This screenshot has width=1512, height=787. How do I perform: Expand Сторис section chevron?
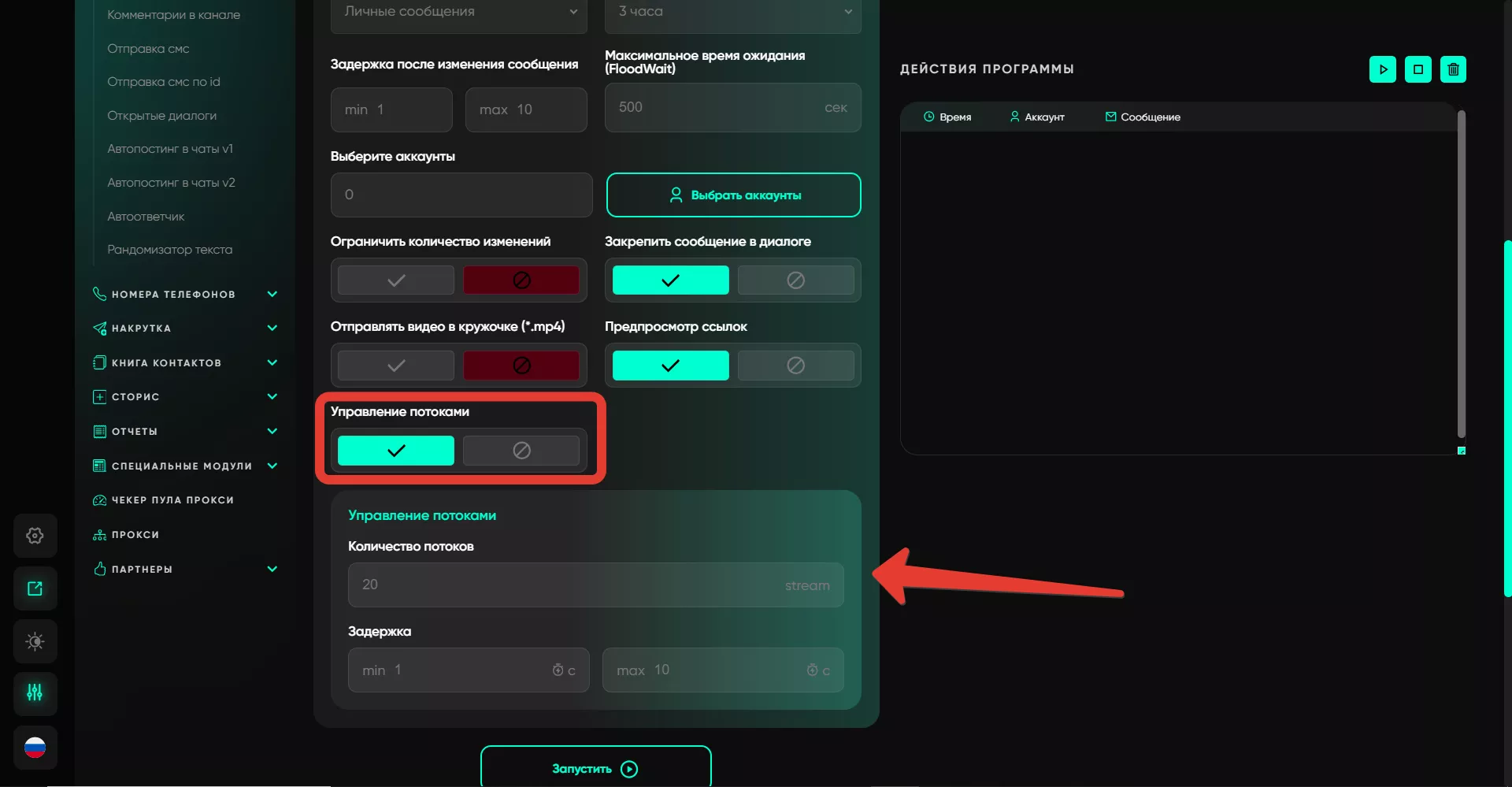[x=272, y=396]
